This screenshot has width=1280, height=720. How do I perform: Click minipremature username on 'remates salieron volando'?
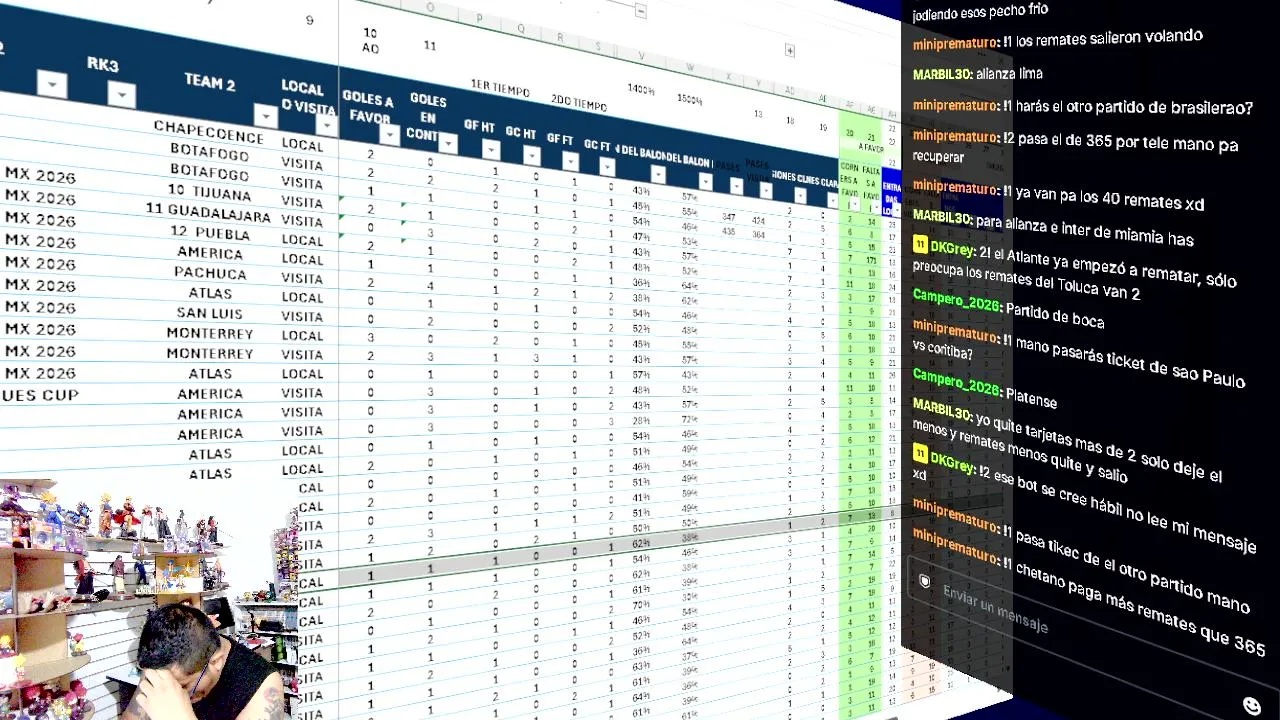point(955,43)
